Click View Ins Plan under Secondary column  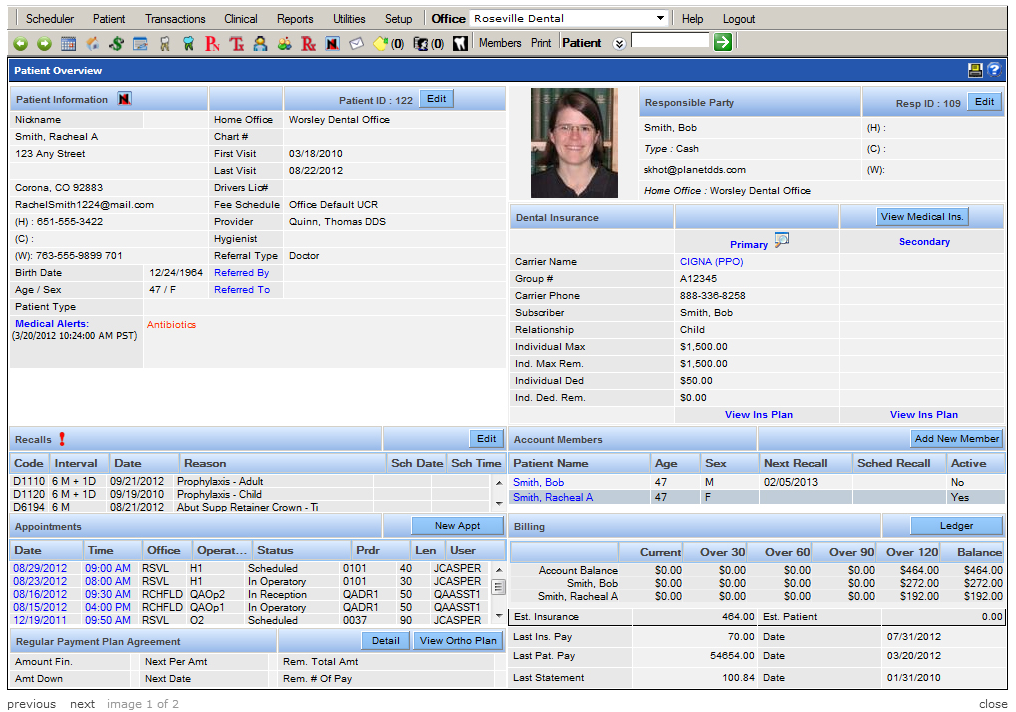(x=924, y=415)
